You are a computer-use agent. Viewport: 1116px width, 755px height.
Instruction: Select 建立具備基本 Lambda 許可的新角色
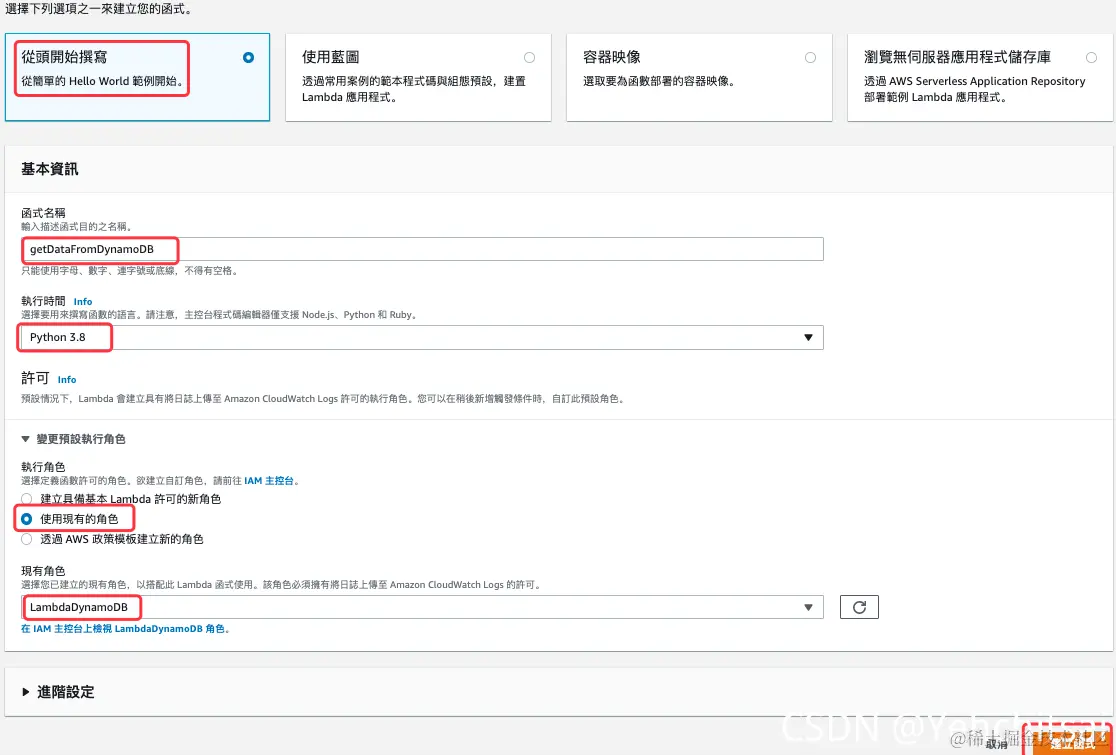point(25,499)
